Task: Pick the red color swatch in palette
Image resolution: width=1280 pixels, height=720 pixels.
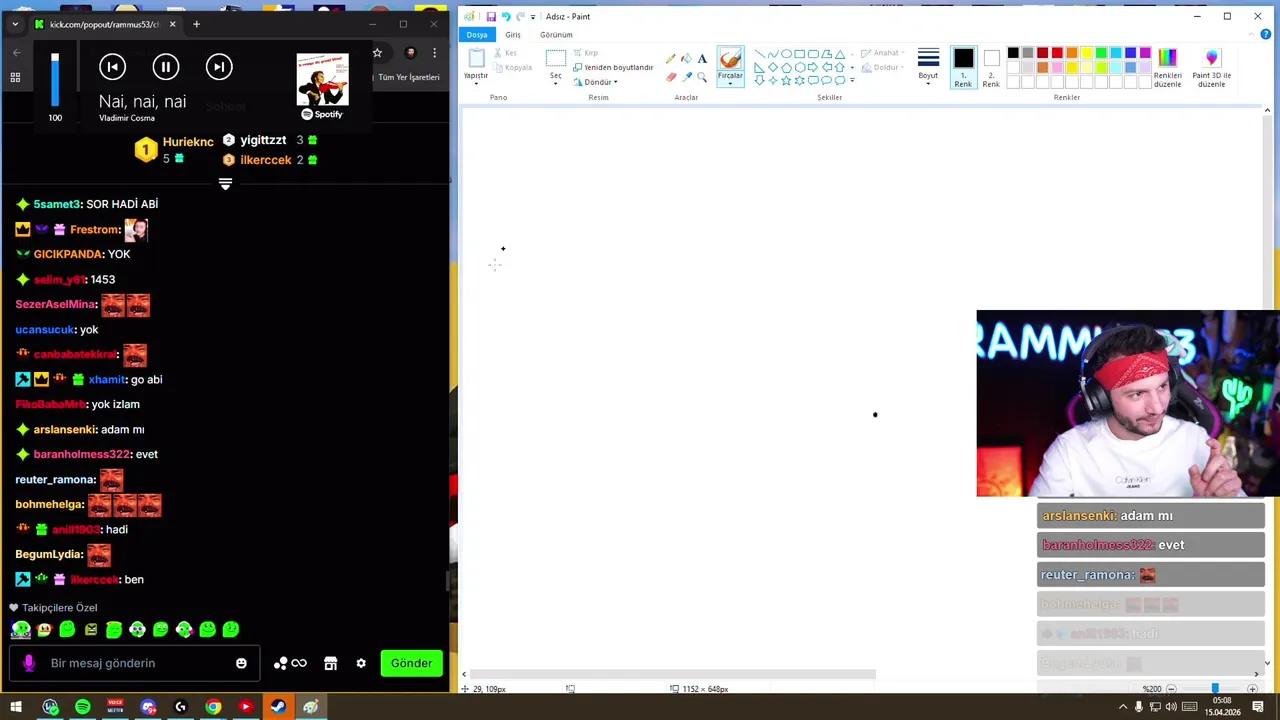Action: pyautogui.click(x=1057, y=53)
